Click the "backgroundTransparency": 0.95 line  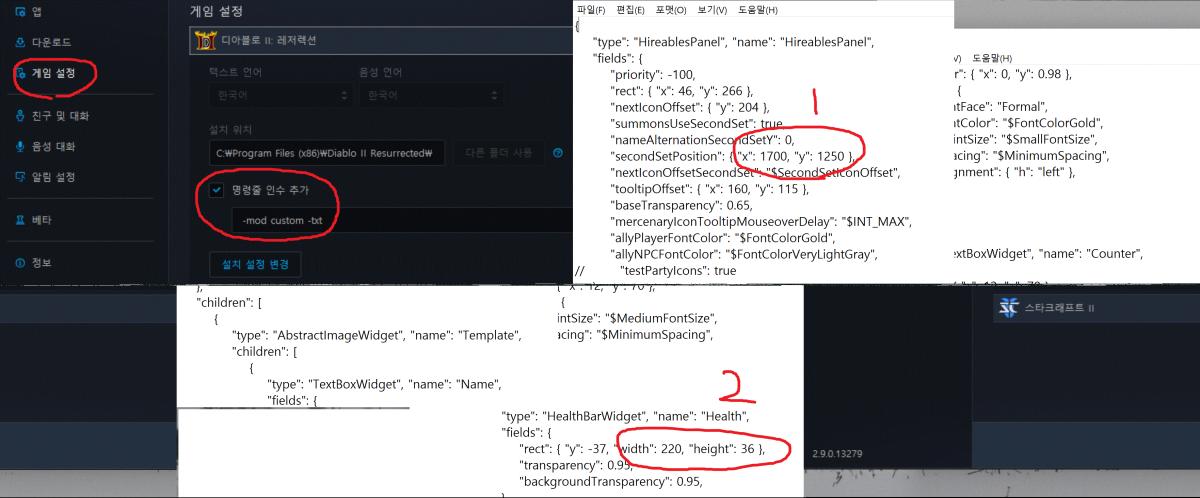click(x=612, y=481)
